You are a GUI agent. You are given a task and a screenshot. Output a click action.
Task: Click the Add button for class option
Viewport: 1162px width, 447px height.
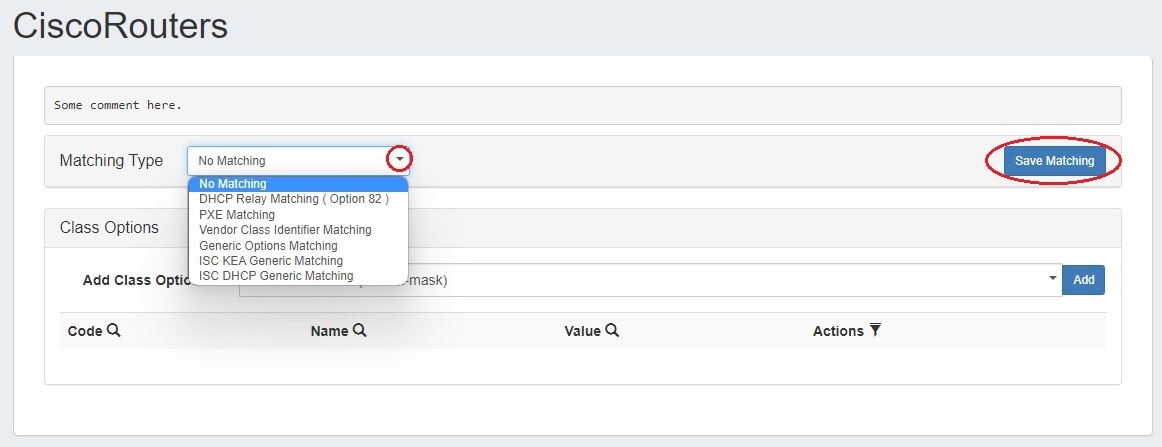(x=1083, y=280)
